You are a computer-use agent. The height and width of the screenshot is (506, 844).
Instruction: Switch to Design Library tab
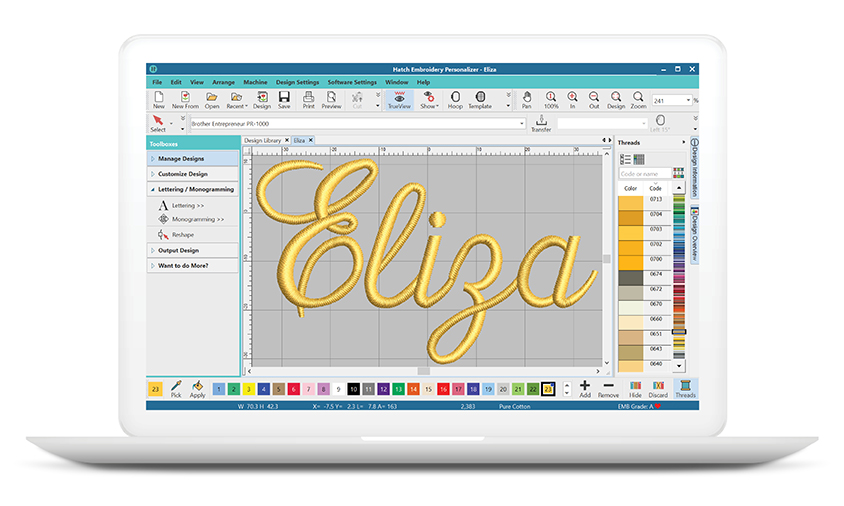262,140
